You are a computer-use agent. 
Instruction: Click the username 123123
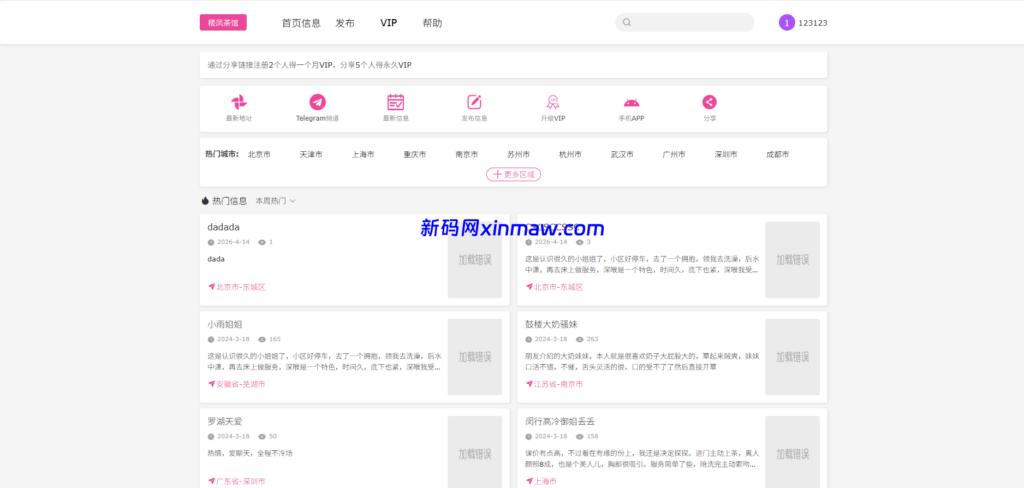point(813,23)
